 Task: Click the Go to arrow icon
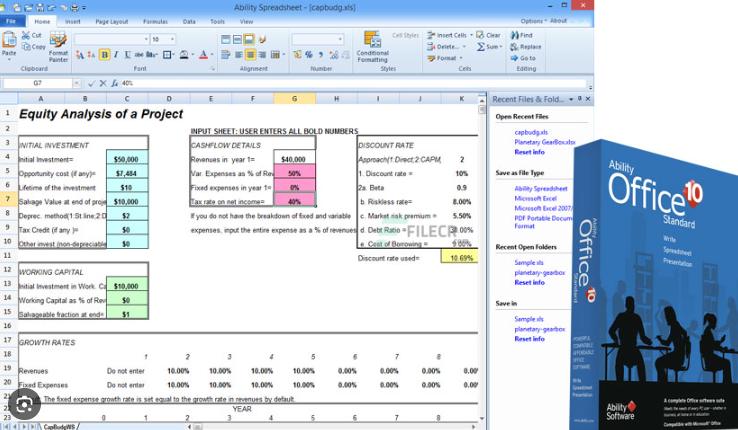tap(514, 58)
